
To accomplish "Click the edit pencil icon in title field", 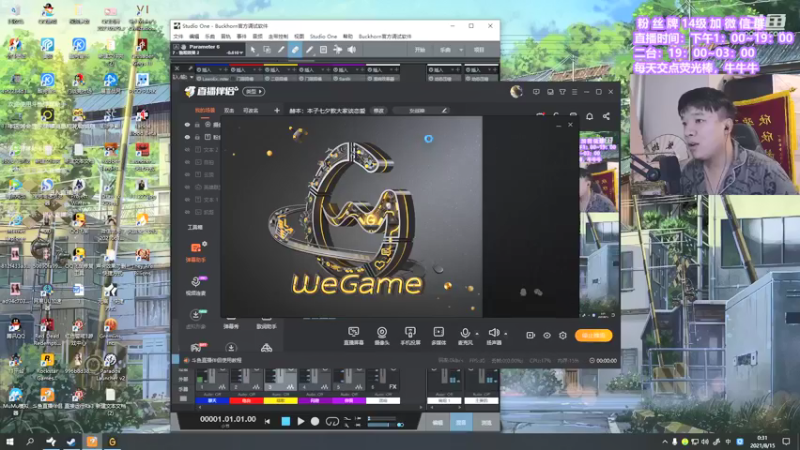I will [444, 110].
